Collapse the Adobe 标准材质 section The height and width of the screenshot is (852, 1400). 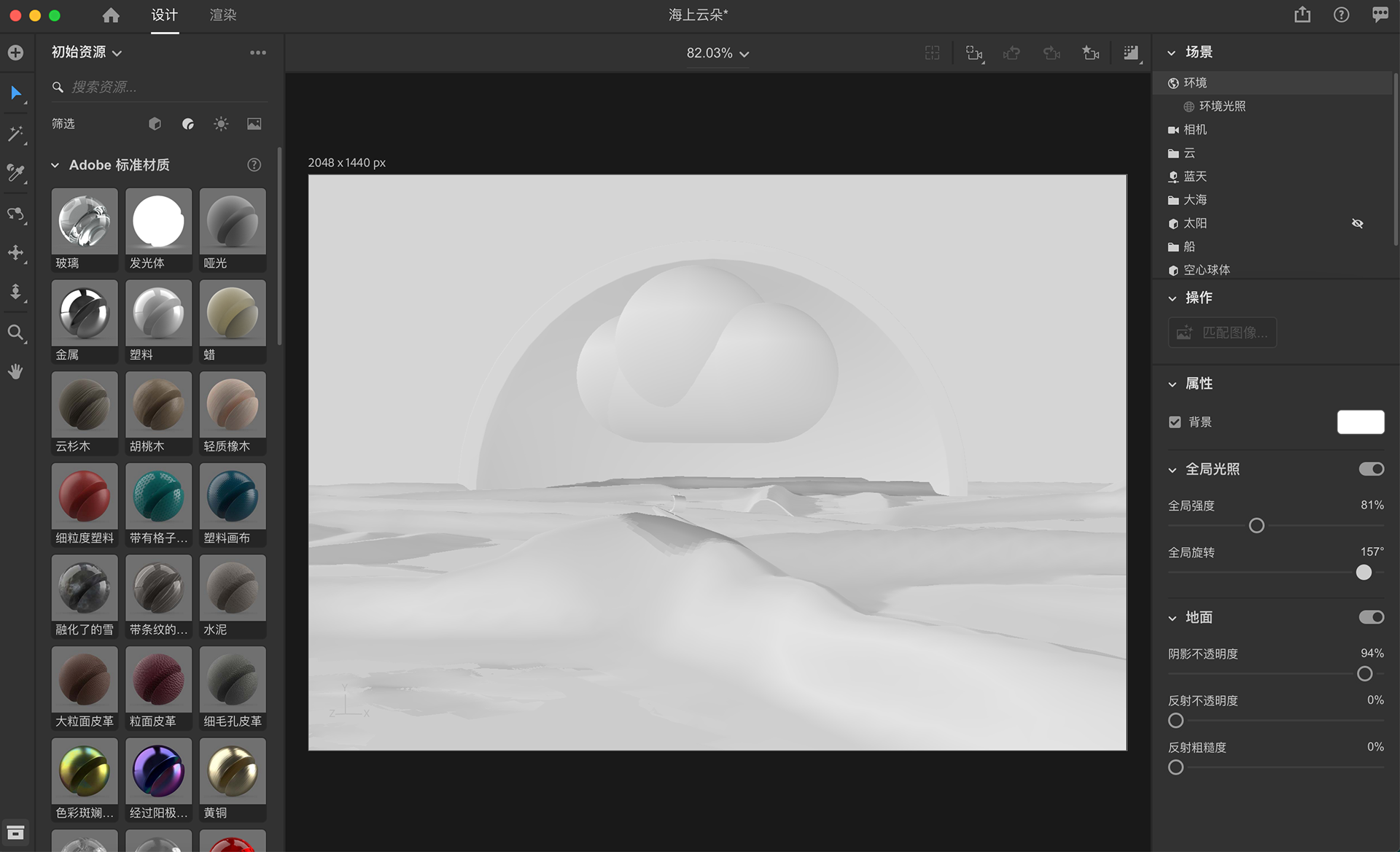point(55,165)
